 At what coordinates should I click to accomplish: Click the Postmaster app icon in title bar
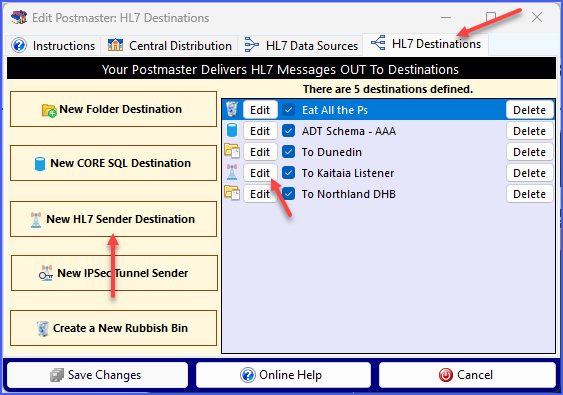click(19, 17)
